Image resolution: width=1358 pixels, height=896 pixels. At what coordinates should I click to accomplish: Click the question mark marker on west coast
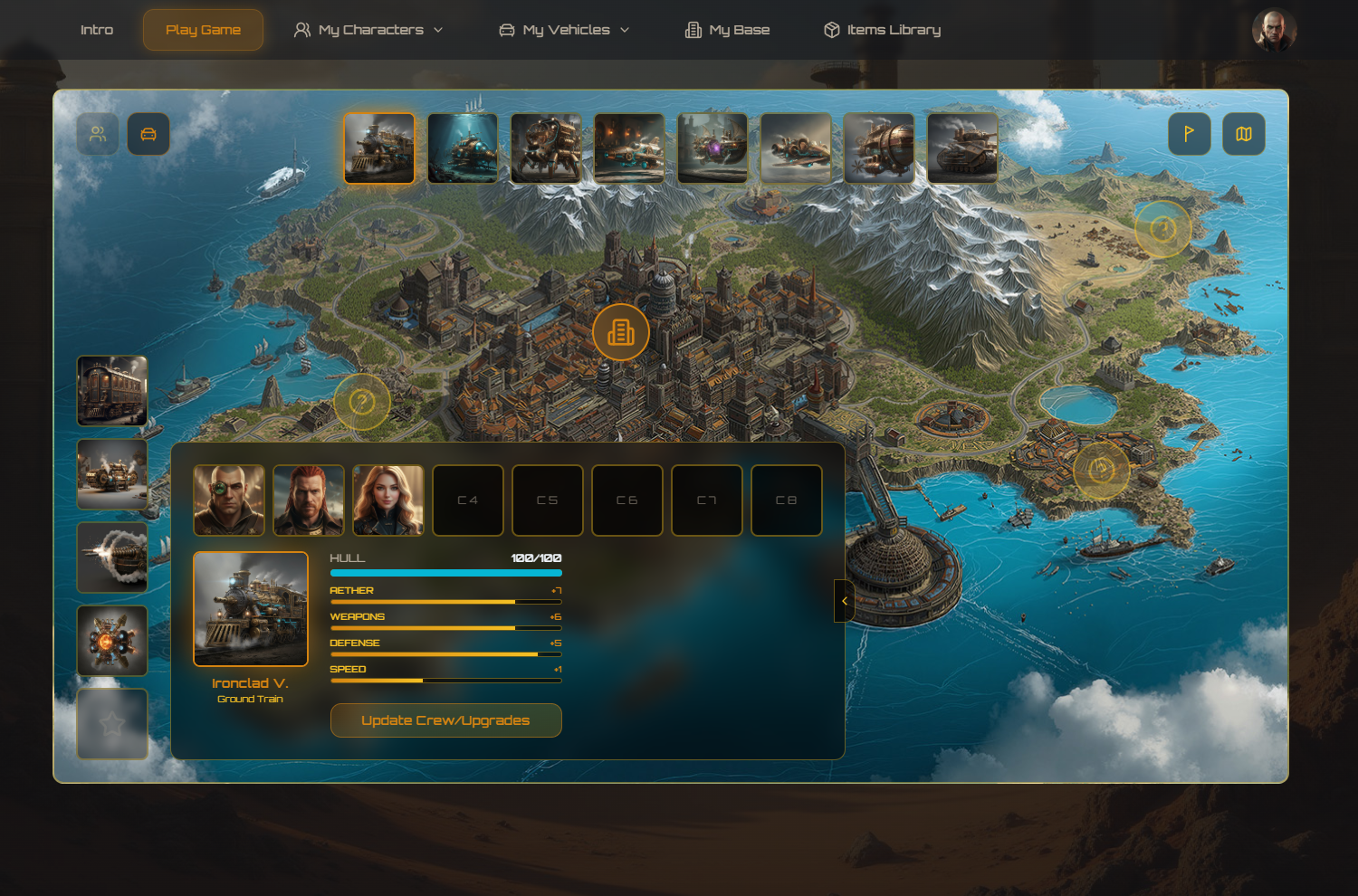[362, 401]
